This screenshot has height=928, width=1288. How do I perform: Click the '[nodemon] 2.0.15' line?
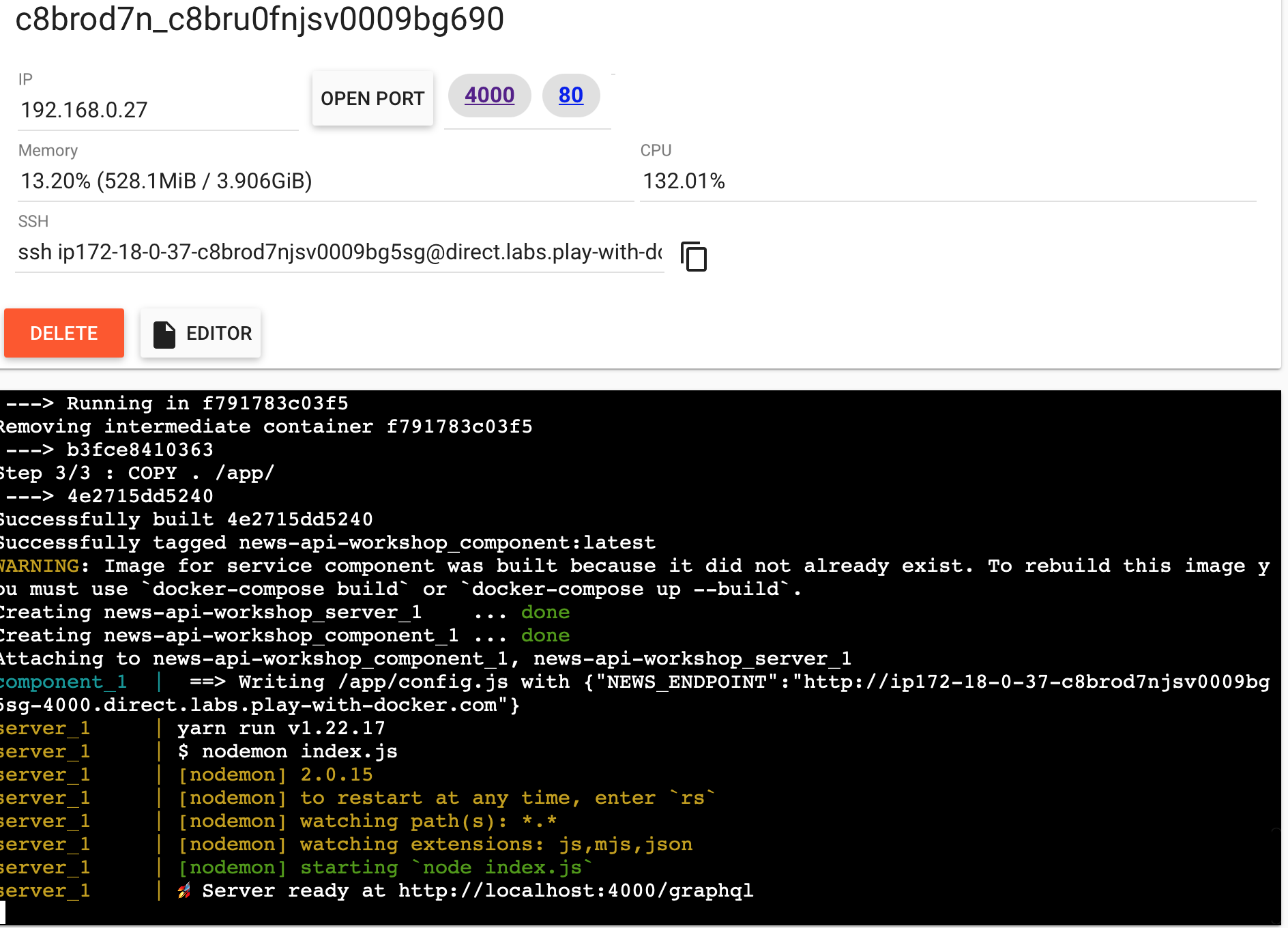(276, 774)
